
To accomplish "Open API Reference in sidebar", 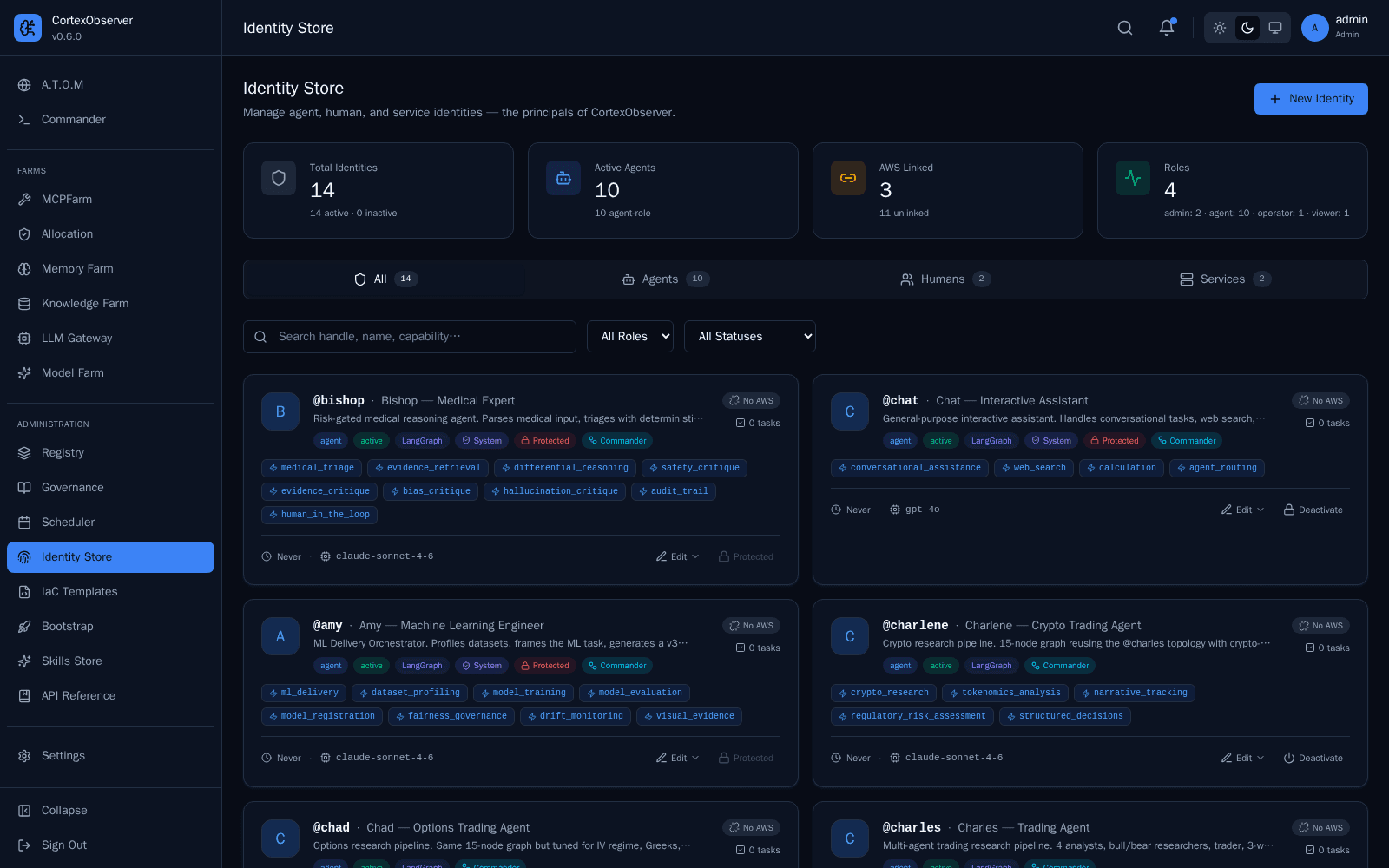I will coord(110,696).
